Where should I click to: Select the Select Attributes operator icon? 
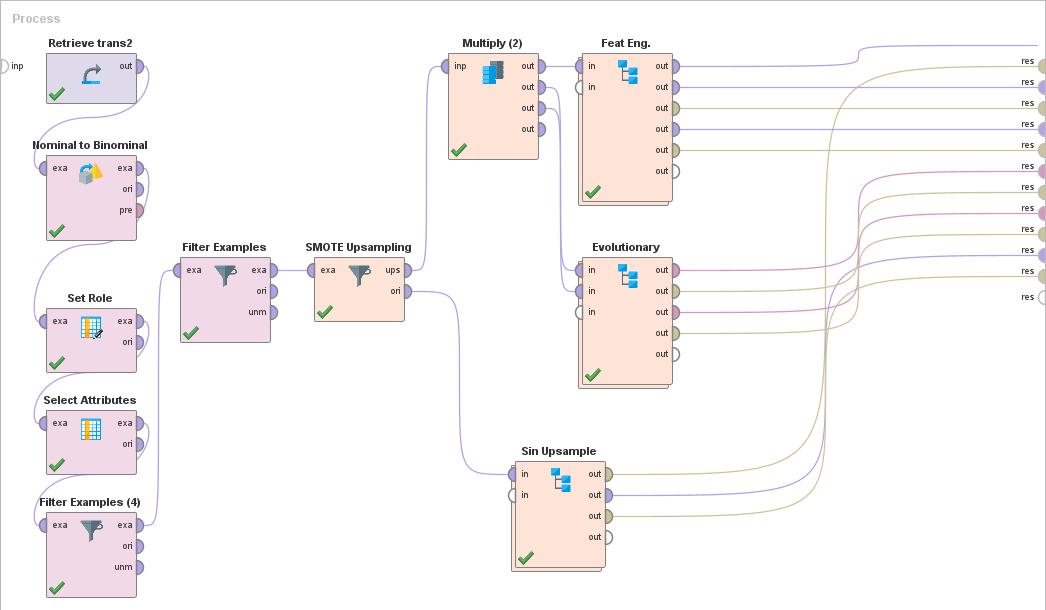click(x=91, y=429)
